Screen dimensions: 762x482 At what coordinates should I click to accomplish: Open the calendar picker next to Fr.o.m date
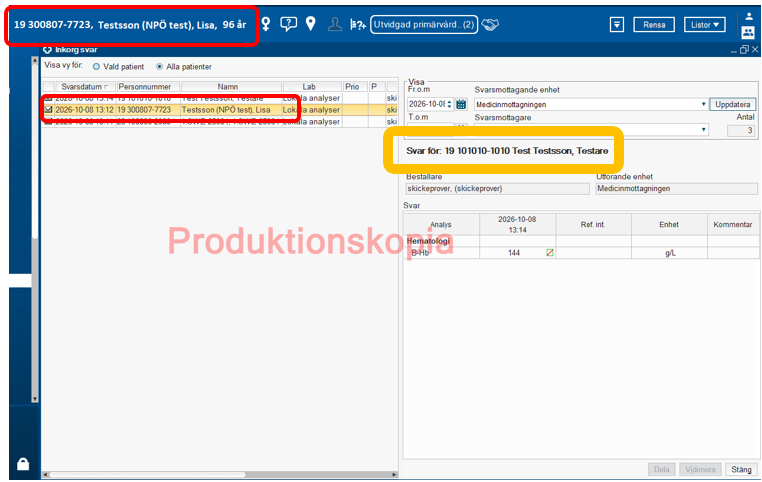[461, 104]
